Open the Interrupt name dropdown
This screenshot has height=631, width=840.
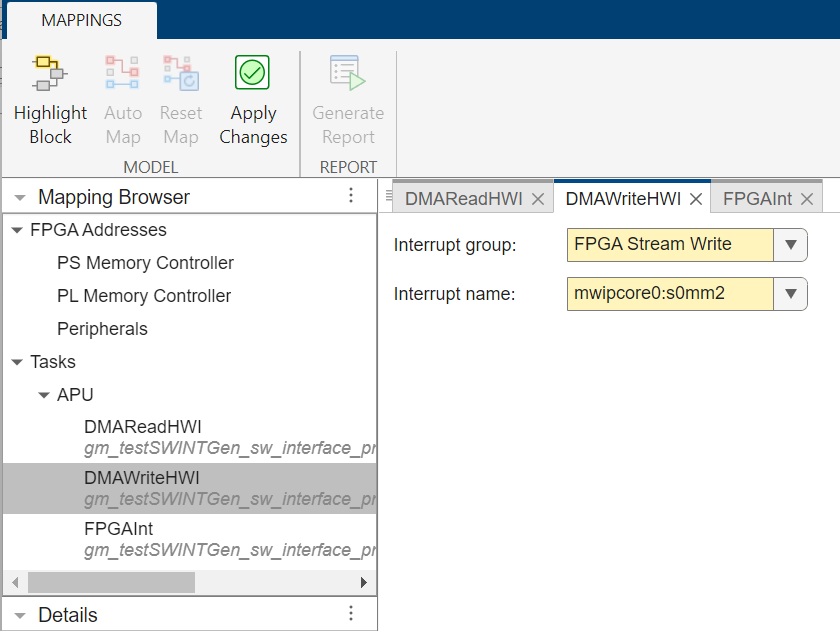791,294
